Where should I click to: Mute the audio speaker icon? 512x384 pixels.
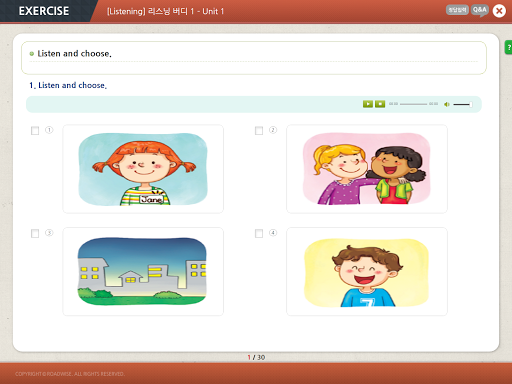tap(447, 104)
